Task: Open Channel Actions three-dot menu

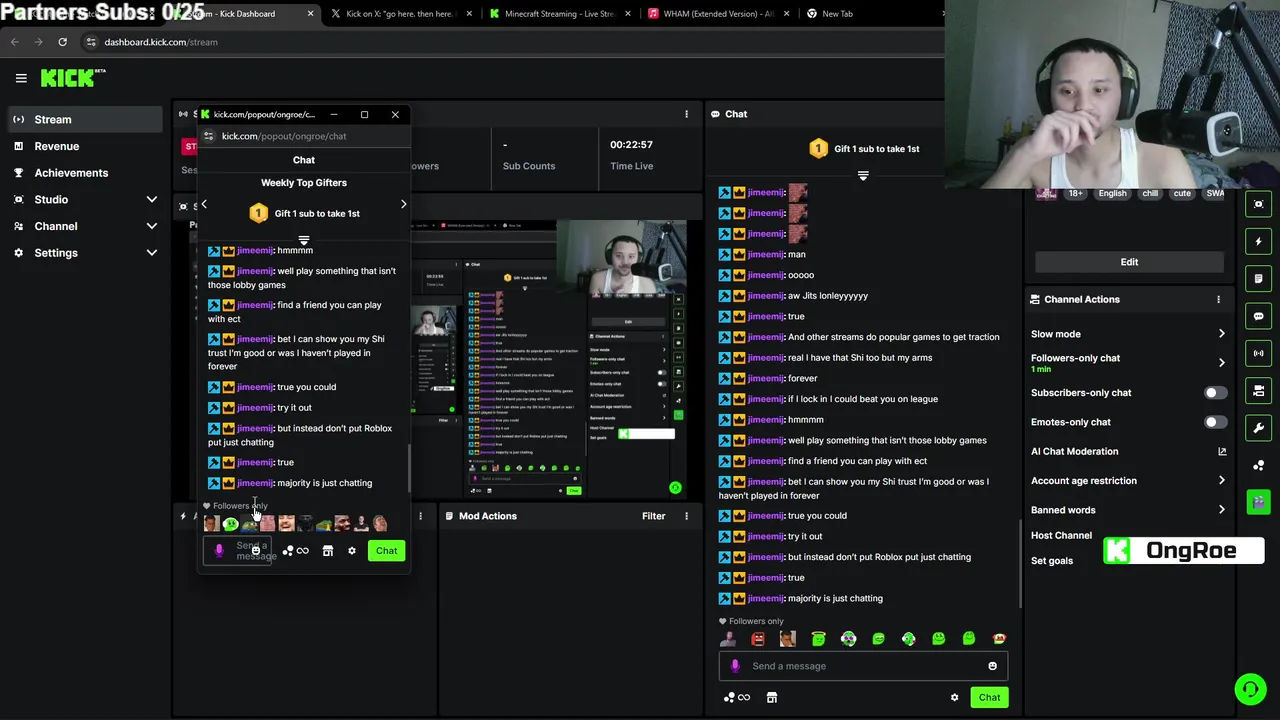Action: coord(1218,300)
